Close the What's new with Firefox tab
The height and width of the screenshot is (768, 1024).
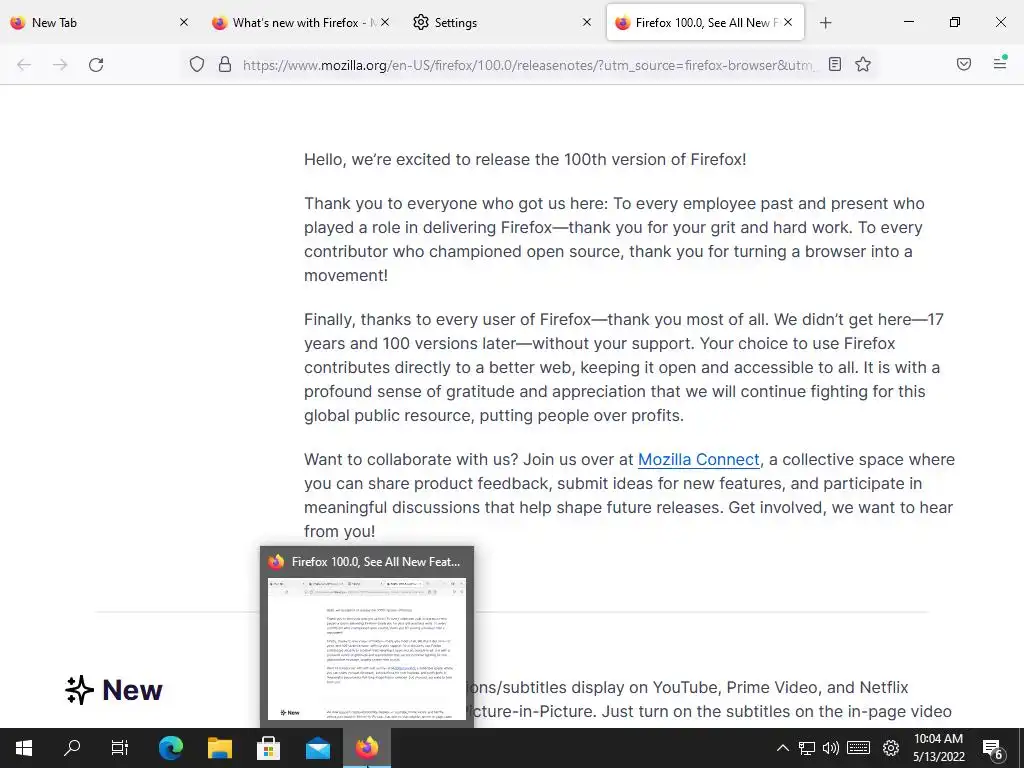[x=385, y=22]
